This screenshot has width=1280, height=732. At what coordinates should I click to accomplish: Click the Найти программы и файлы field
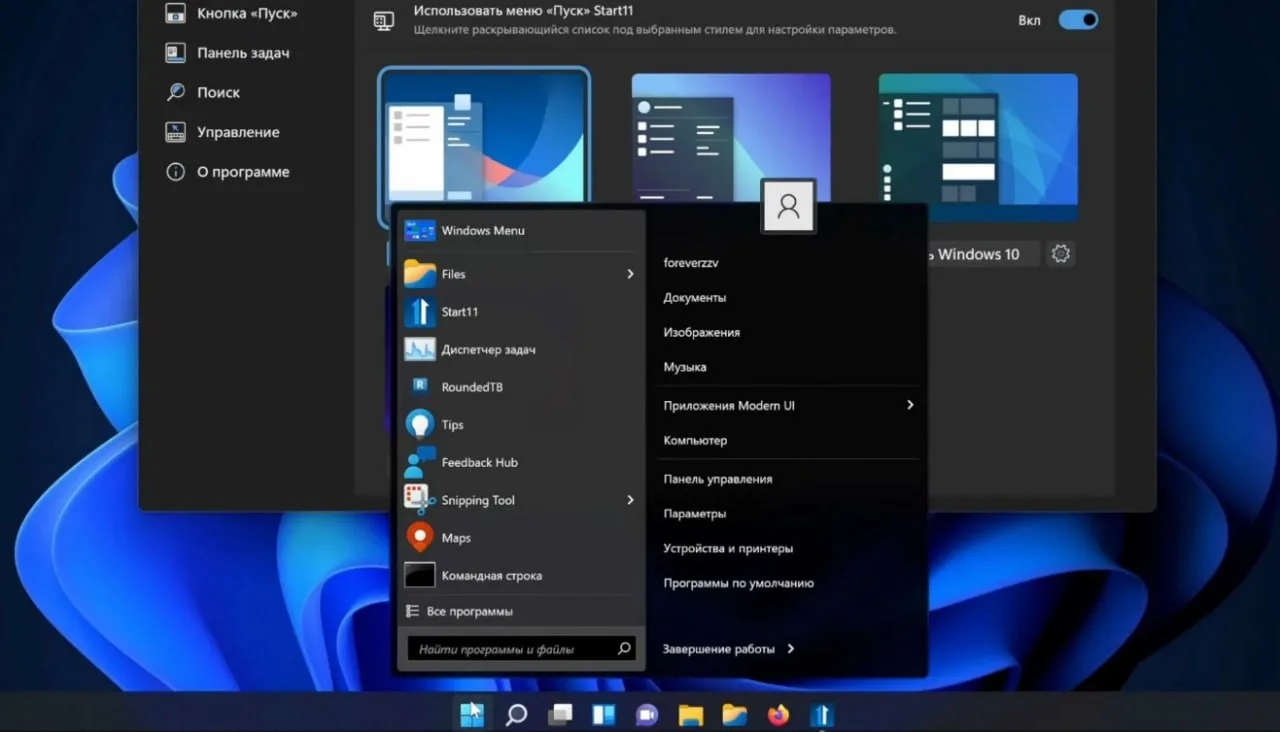click(521, 649)
